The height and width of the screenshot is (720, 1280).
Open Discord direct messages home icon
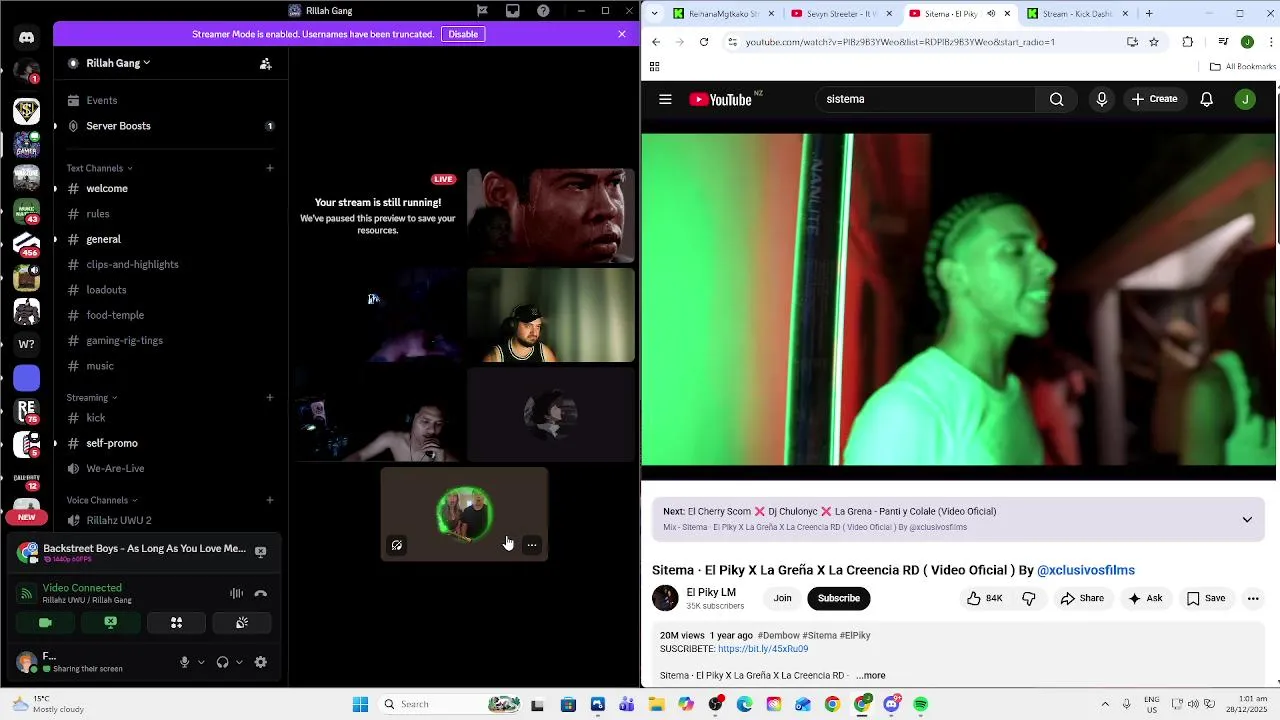pyautogui.click(x=27, y=38)
